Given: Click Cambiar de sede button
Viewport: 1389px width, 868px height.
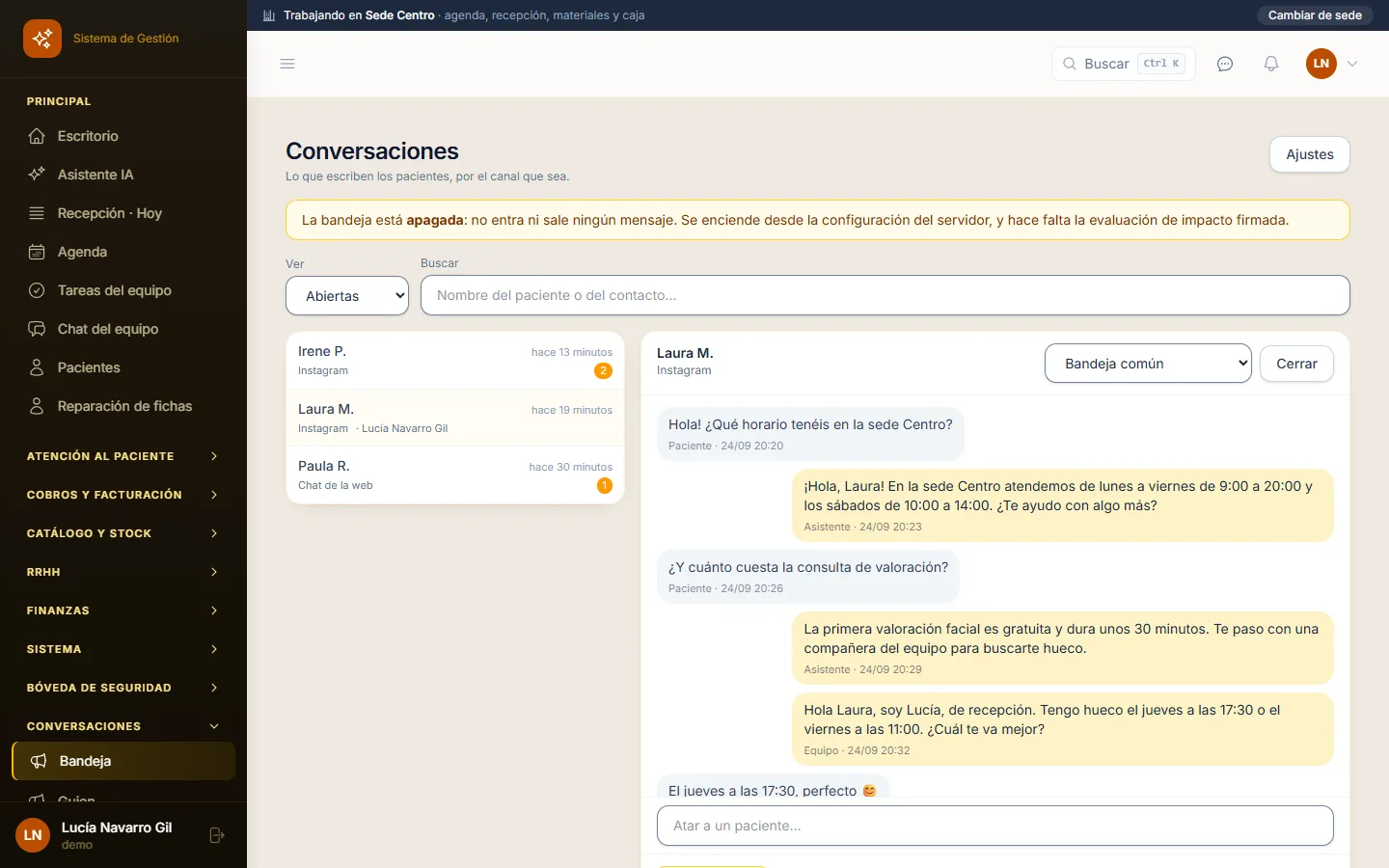Looking at the screenshot, I should tap(1315, 15).
